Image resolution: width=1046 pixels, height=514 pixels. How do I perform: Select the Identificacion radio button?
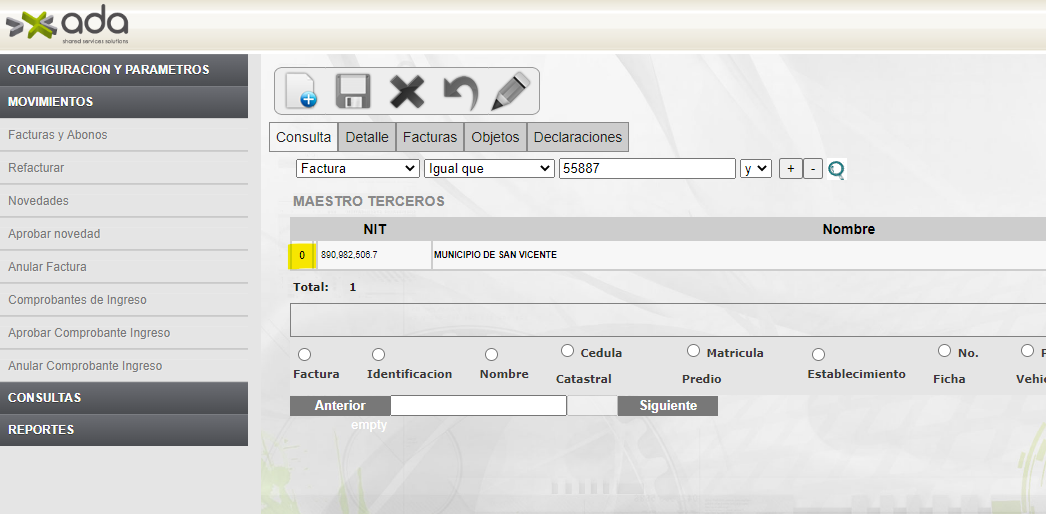coord(378,354)
